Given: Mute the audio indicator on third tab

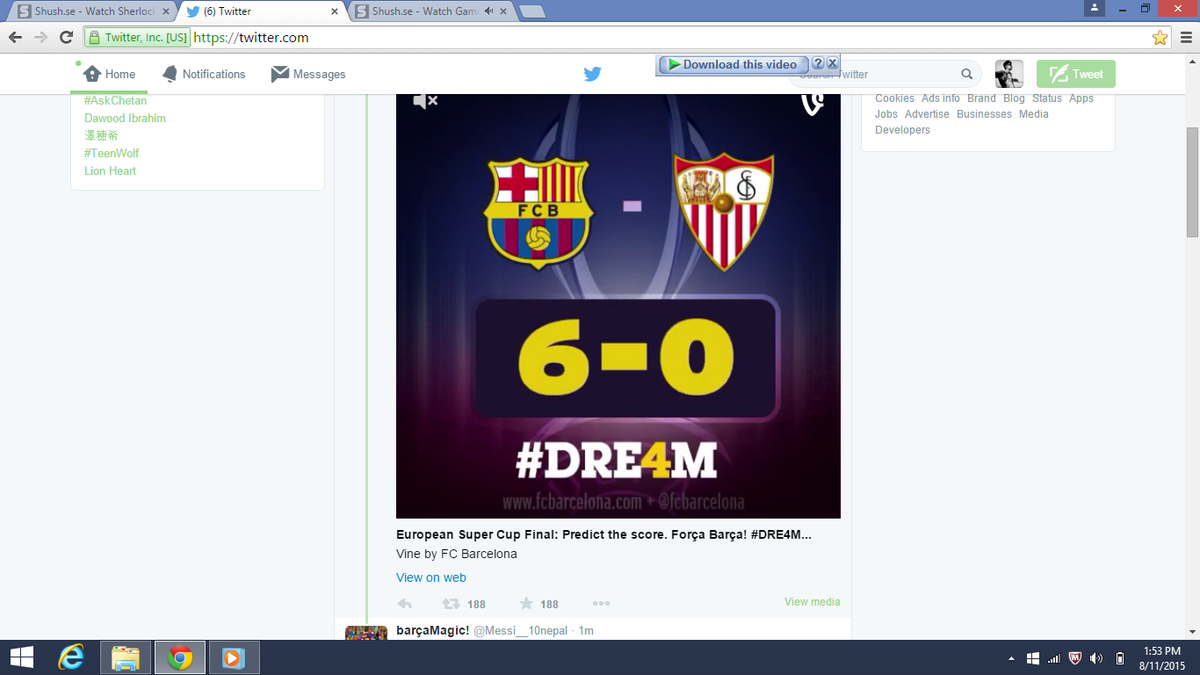Looking at the screenshot, I should pos(490,11).
